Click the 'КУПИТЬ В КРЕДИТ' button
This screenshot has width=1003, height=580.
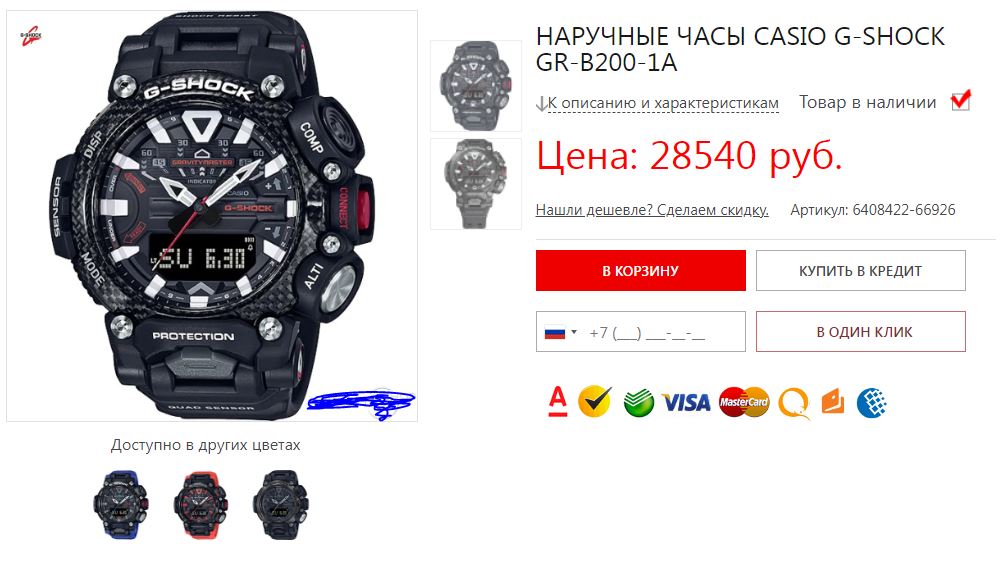[x=860, y=270]
